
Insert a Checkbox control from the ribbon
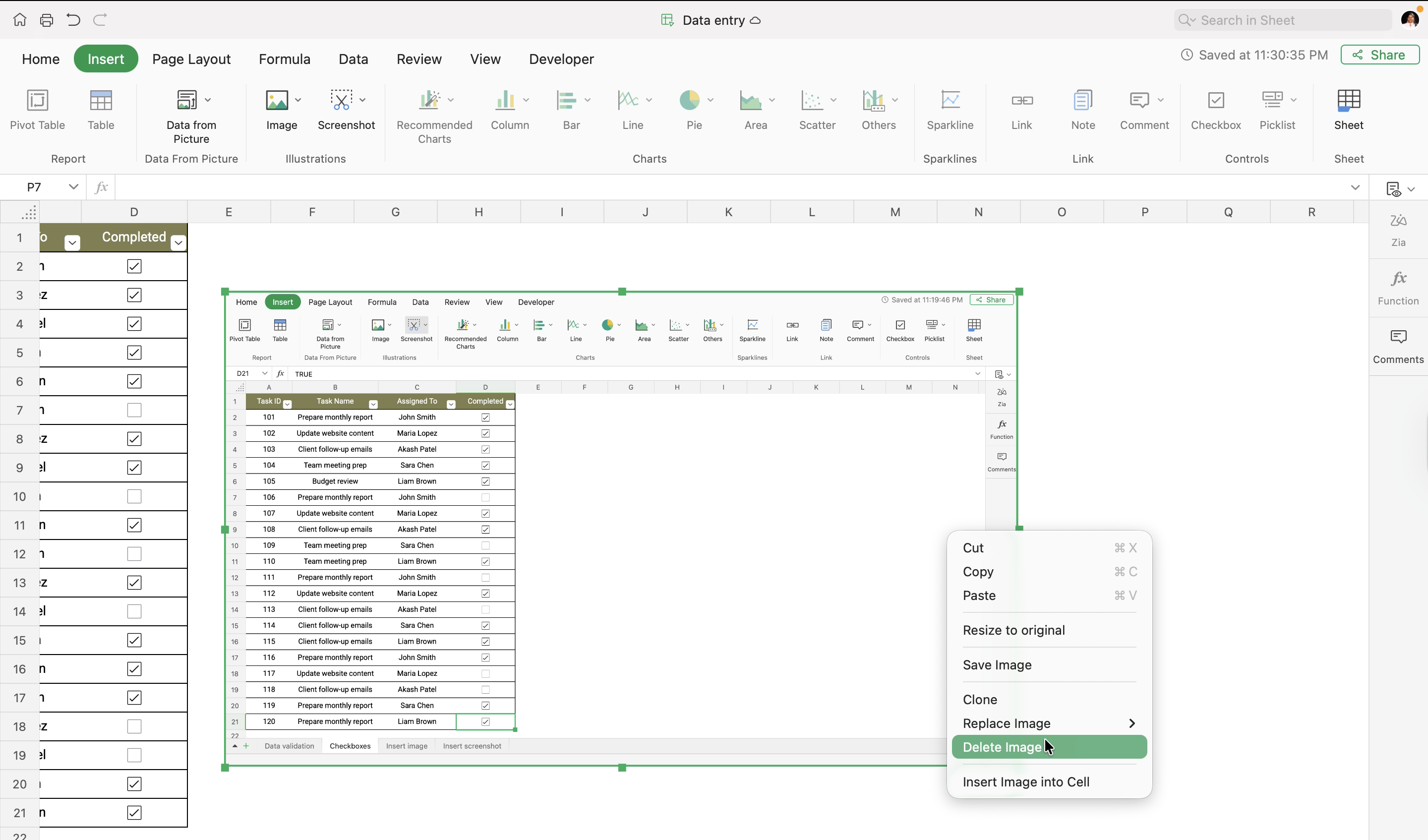[x=1215, y=101]
